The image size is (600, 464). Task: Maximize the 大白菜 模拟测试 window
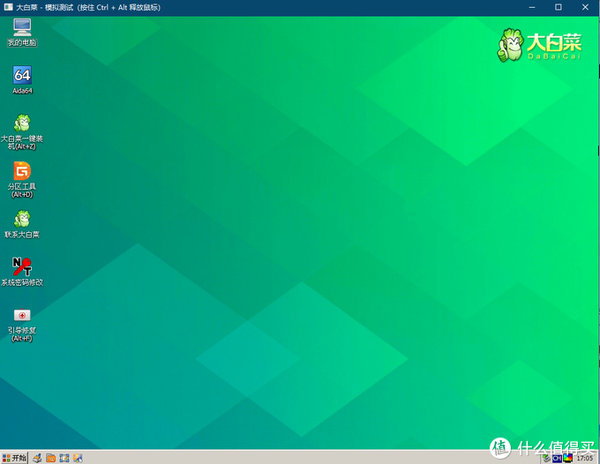click(558, 7)
